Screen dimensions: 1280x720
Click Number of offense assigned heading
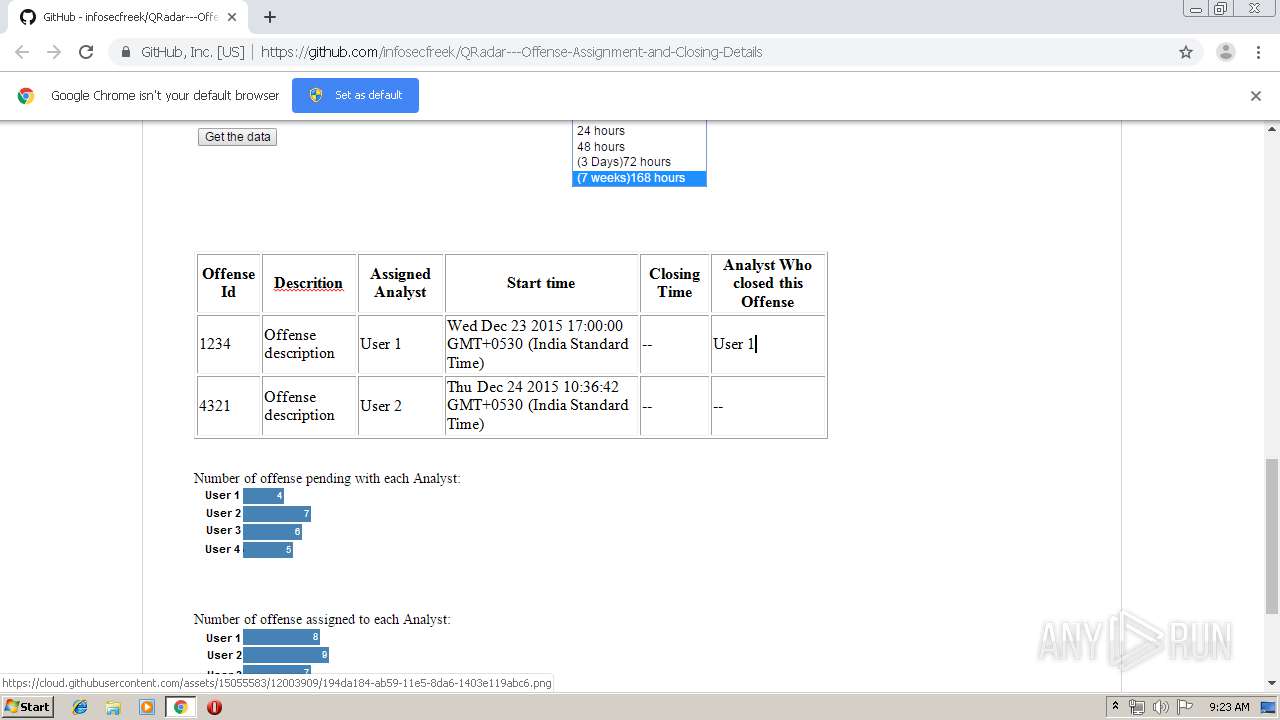[322, 619]
